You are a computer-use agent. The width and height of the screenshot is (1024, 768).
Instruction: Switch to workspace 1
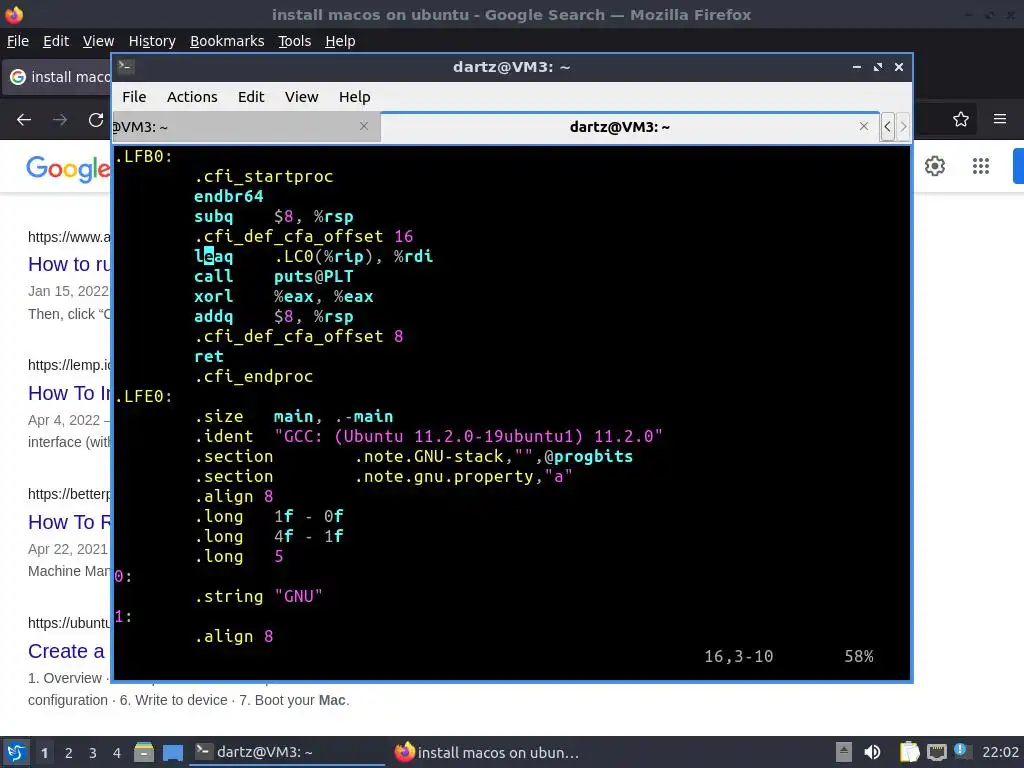coord(44,753)
